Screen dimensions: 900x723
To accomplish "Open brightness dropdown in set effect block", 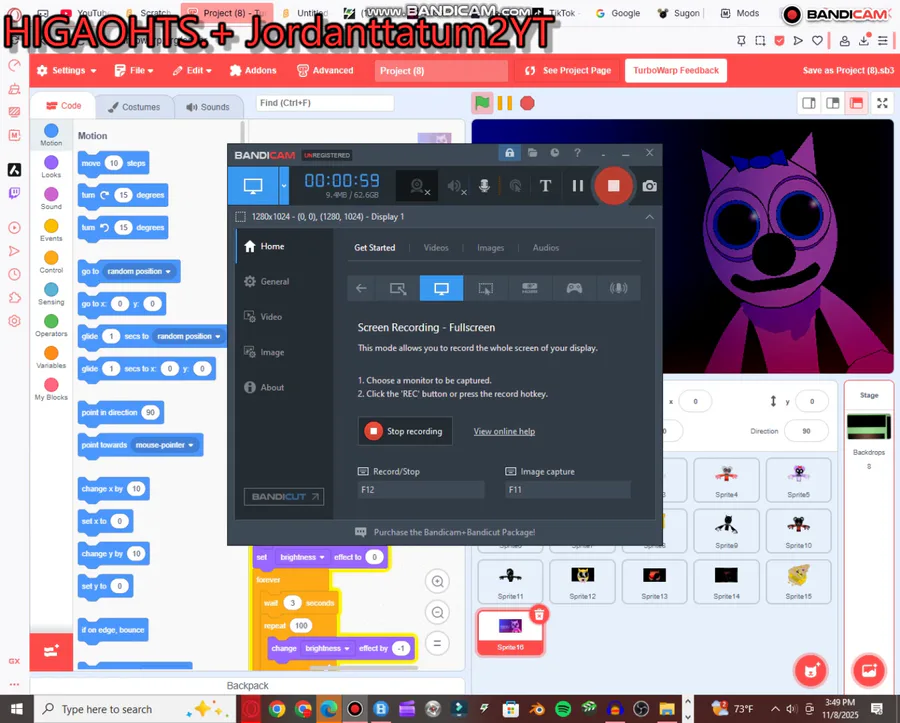I will click(x=302, y=557).
